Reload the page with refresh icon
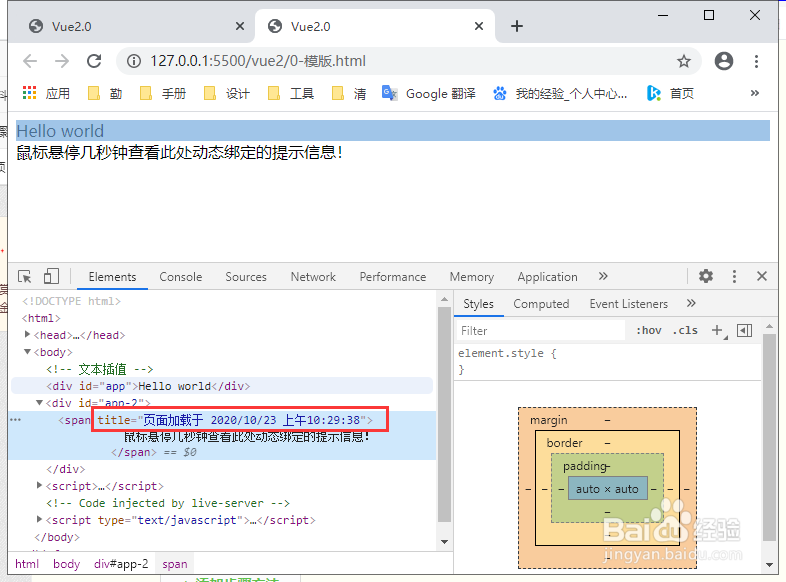The image size is (786, 582). click(x=94, y=61)
